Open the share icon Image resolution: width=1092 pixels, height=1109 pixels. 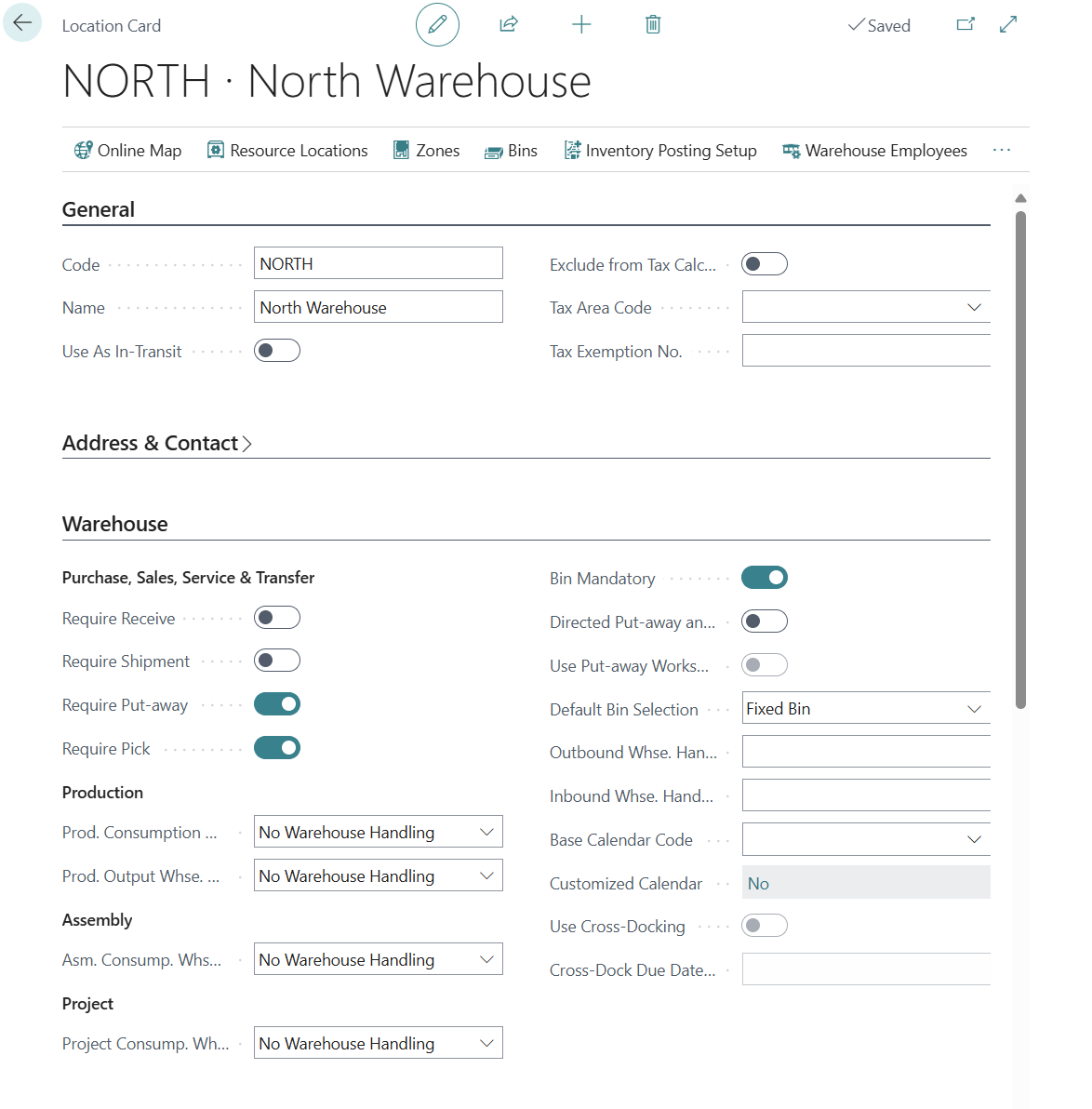tap(509, 25)
